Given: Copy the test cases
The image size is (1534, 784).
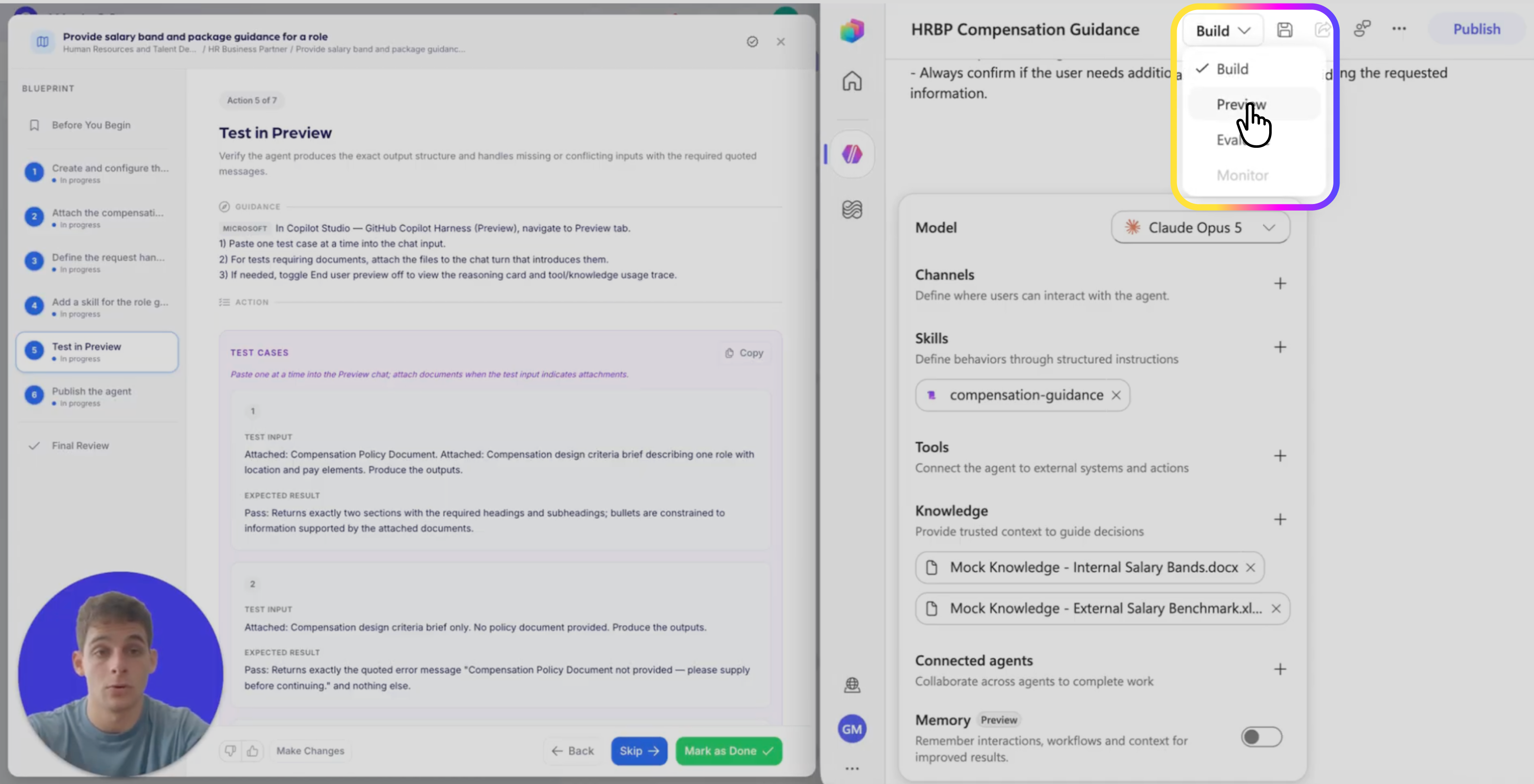Looking at the screenshot, I should click(x=744, y=353).
